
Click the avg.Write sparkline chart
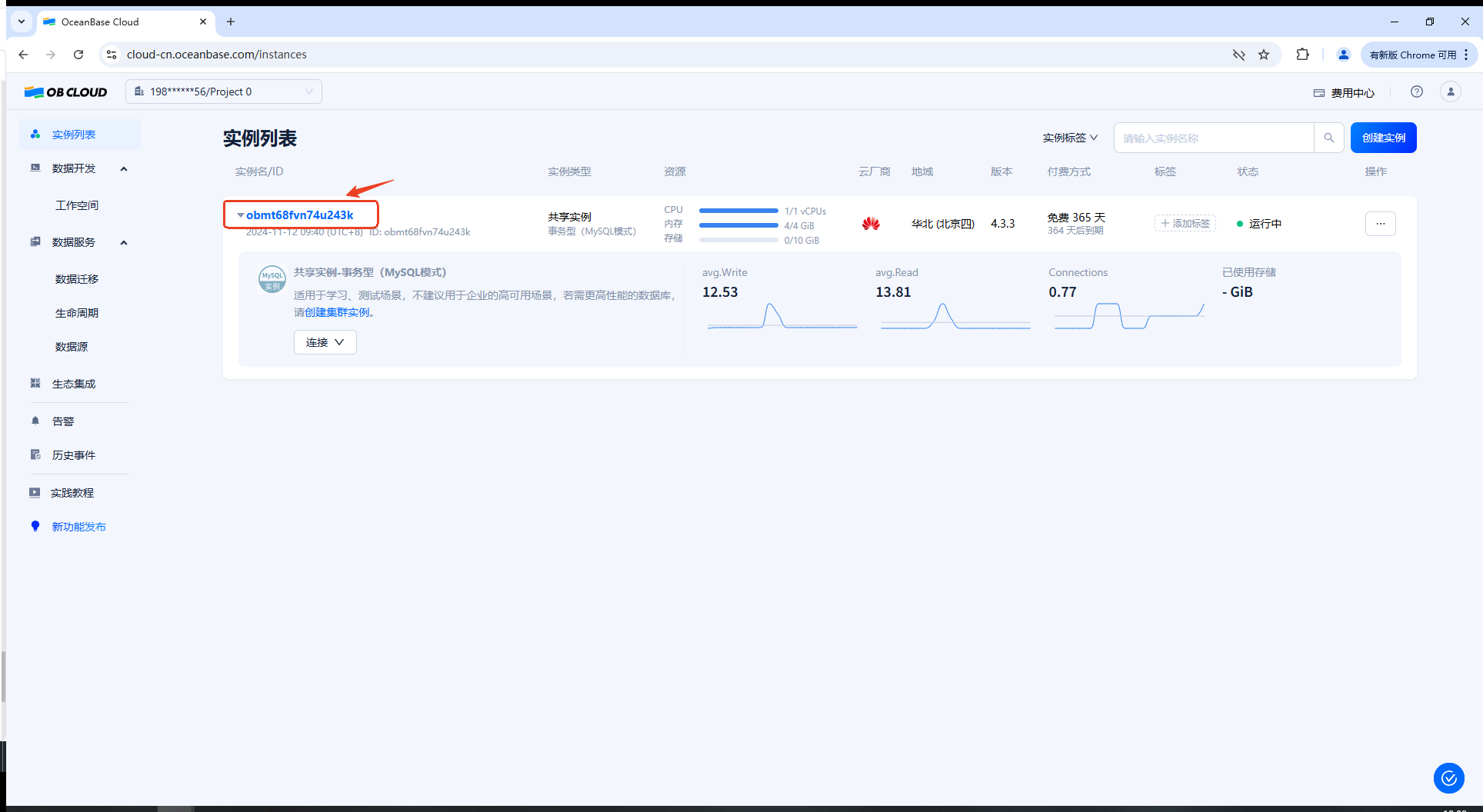click(x=782, y=316)
